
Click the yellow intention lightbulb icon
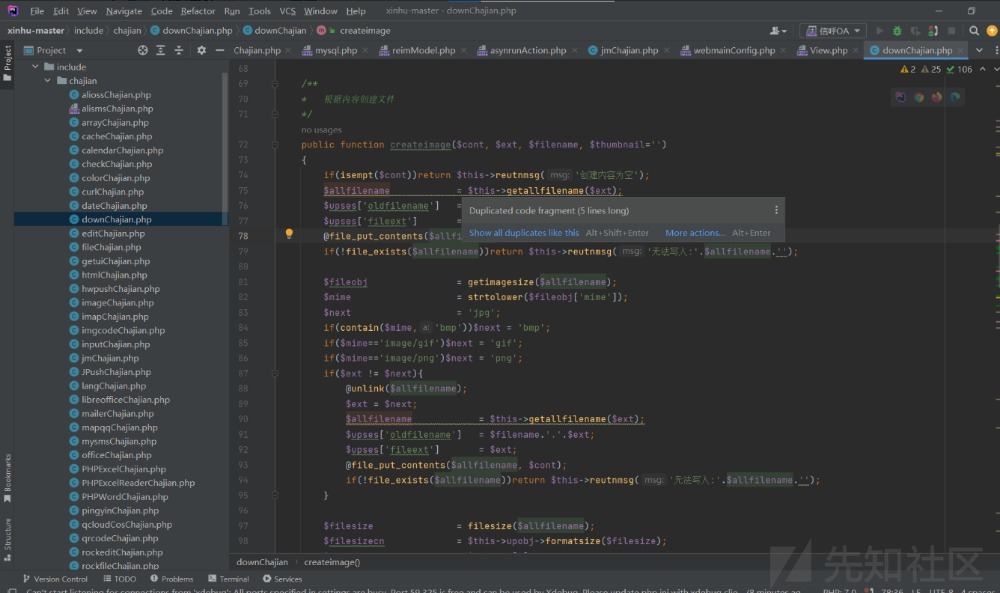tap(289, 234)
